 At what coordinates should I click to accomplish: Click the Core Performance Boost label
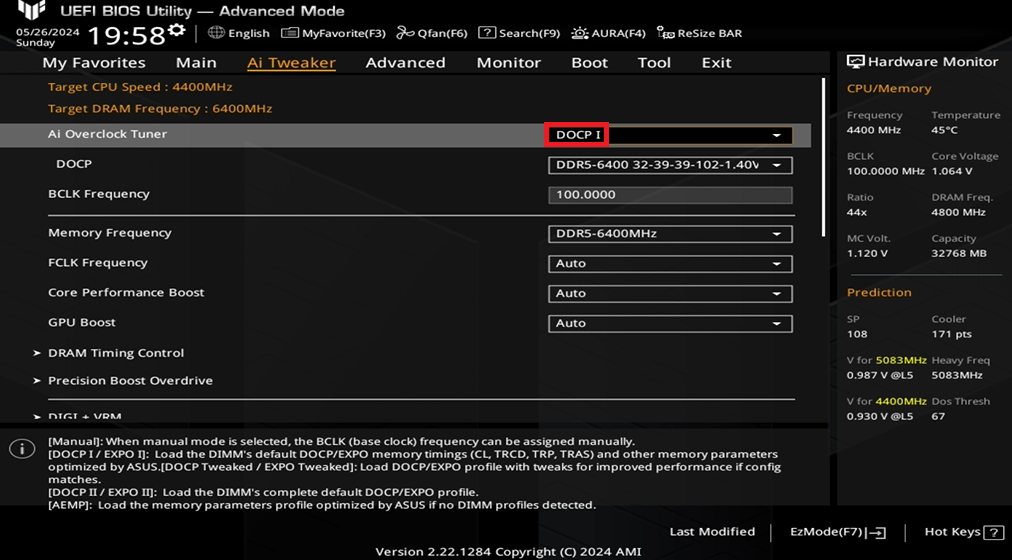[126, 292]
